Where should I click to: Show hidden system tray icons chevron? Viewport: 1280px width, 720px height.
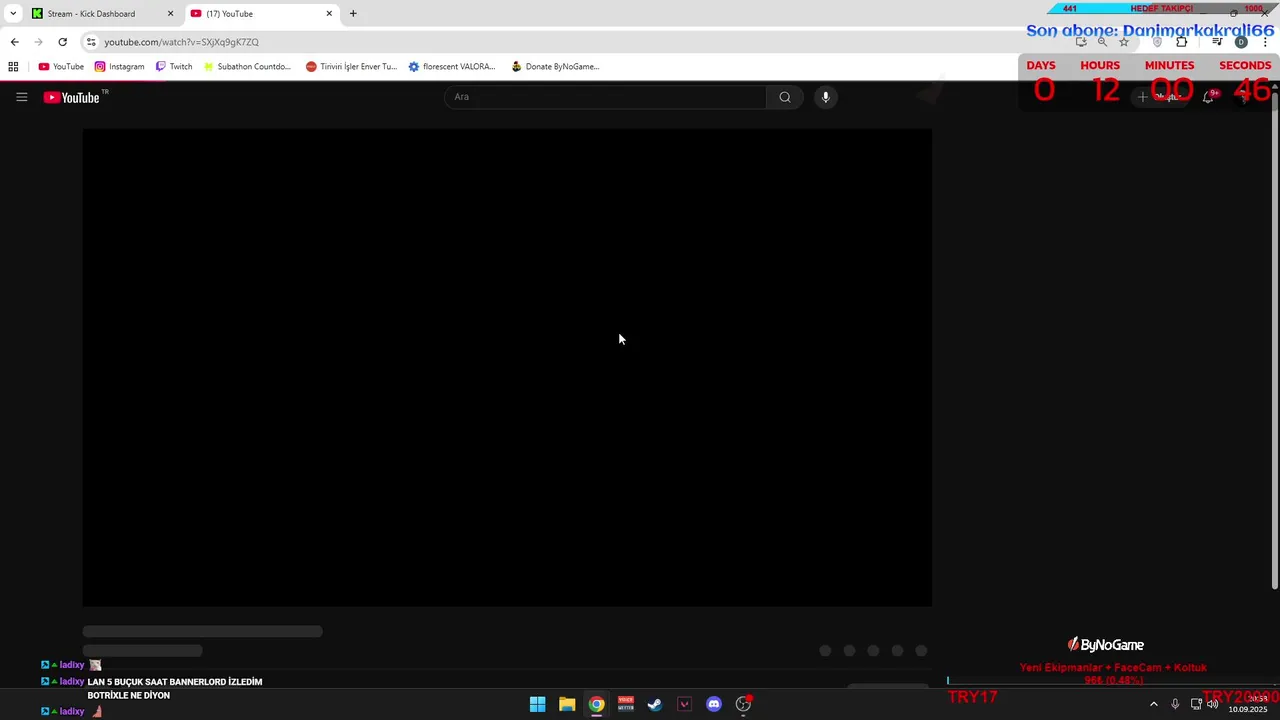[1153, 704]
